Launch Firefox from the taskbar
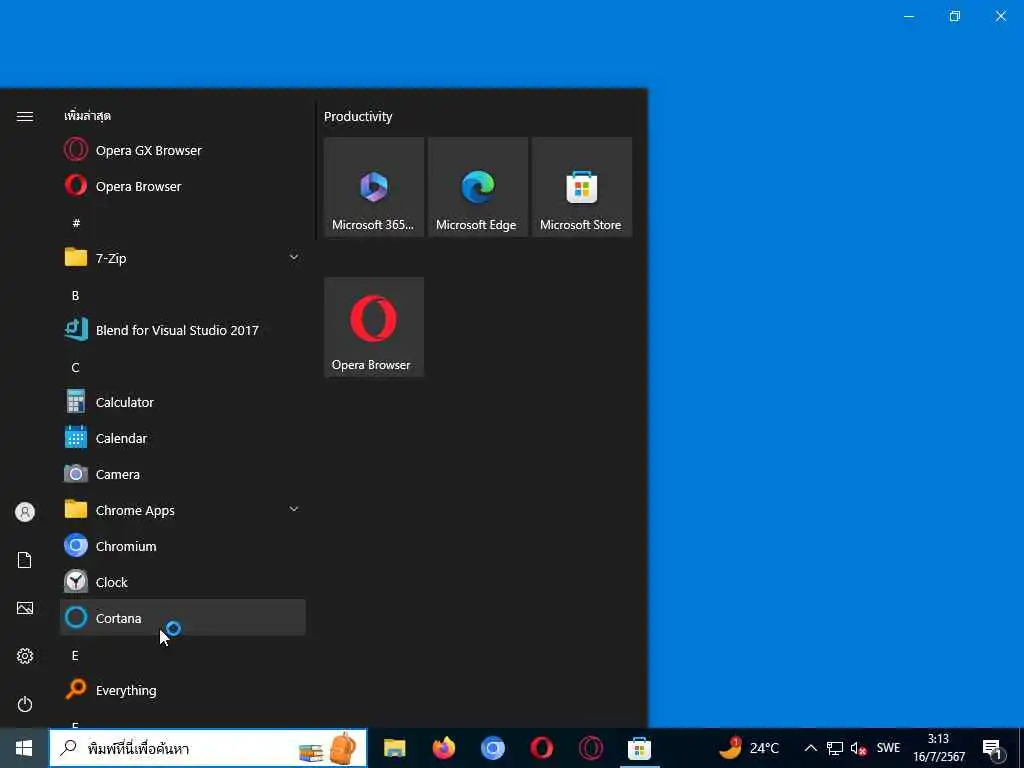This screenshot has height=768, width=1024. tap(443, 748)
